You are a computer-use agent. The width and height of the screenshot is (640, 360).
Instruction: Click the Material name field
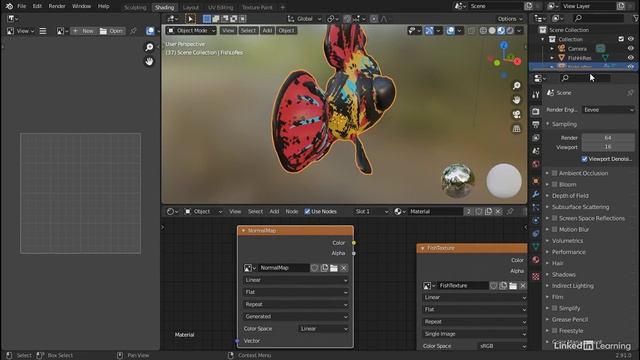(x=435, y=211)
